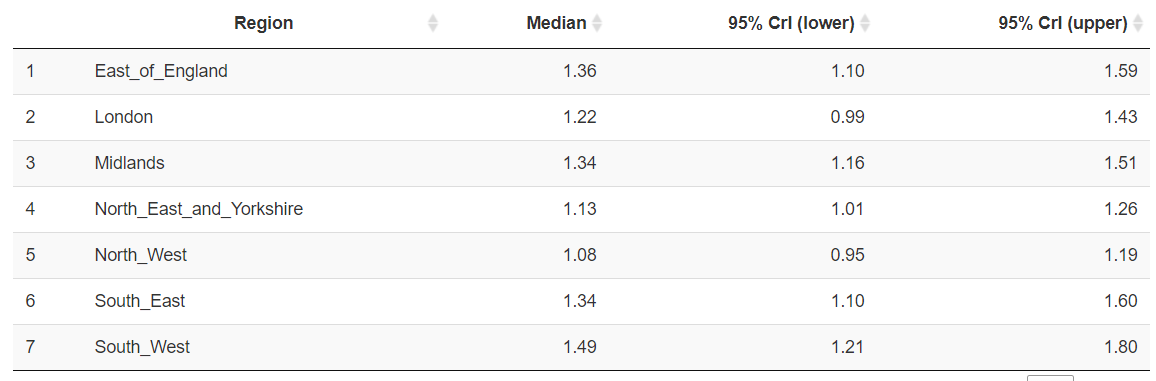Click row number 4 index cell
Viewport: 1156px width, 381px height.
coord(30,209)
